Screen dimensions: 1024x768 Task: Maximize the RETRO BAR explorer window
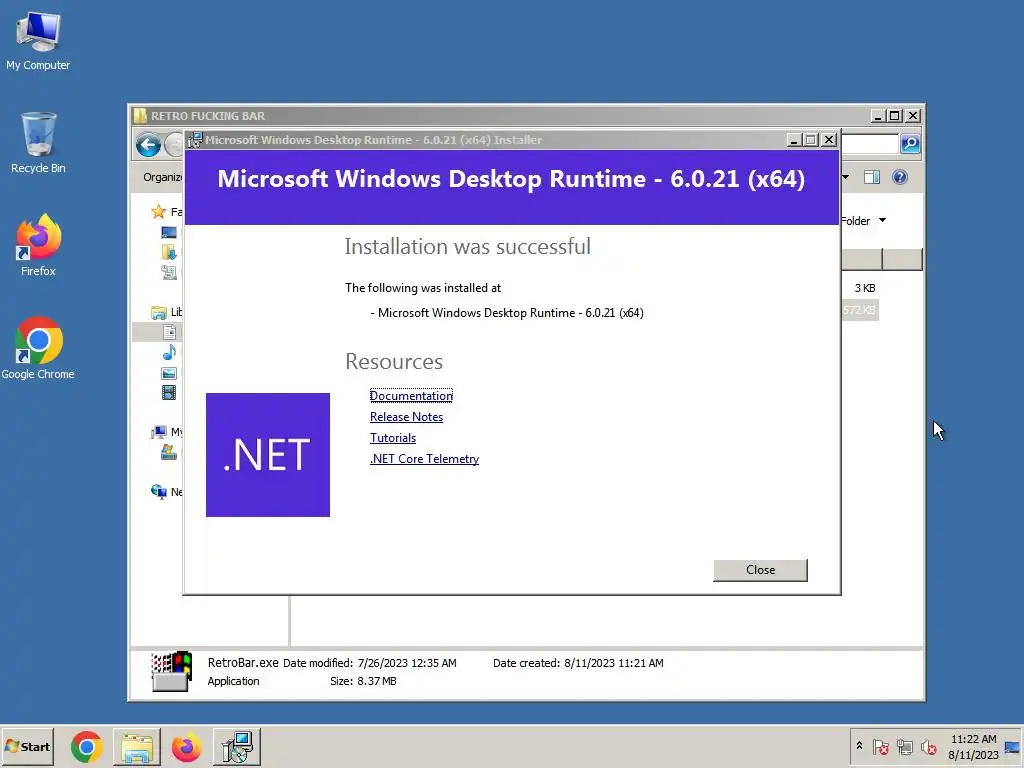pyautogui.click(x=895, y=116)
